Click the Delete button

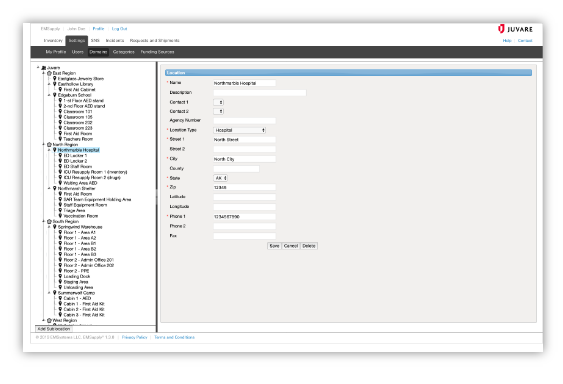point(309,246)
